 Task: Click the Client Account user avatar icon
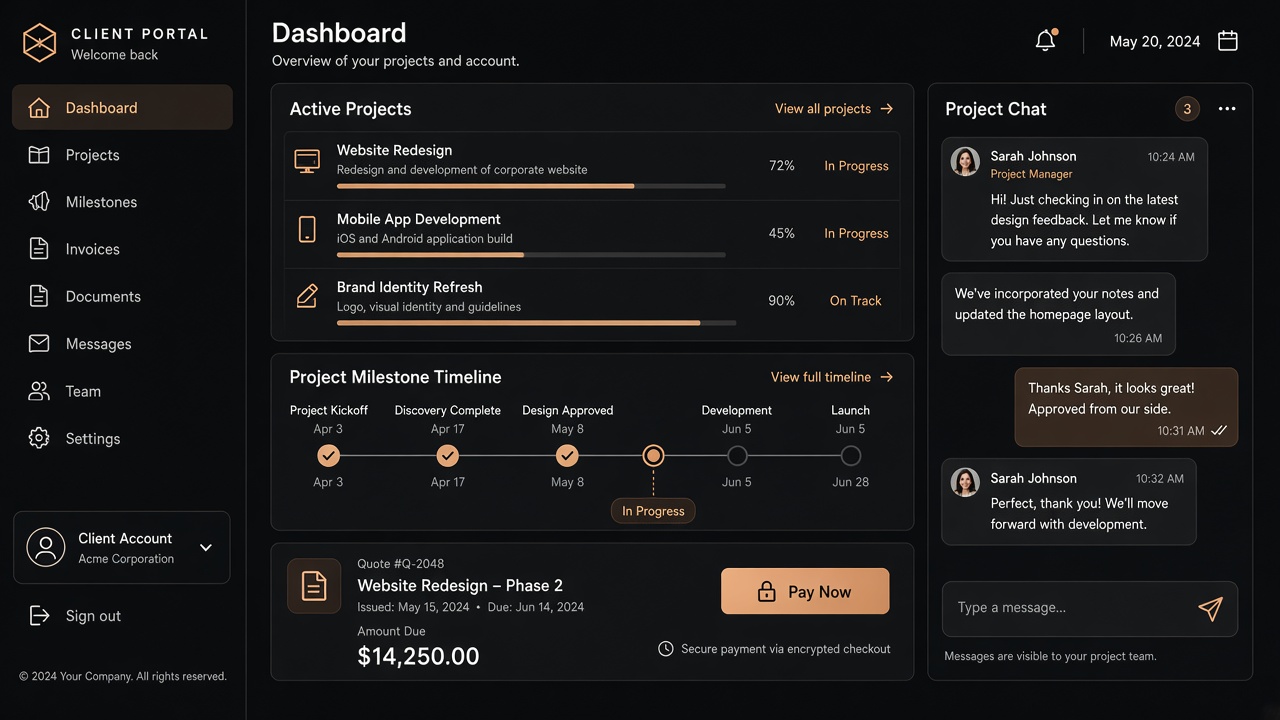46,547
